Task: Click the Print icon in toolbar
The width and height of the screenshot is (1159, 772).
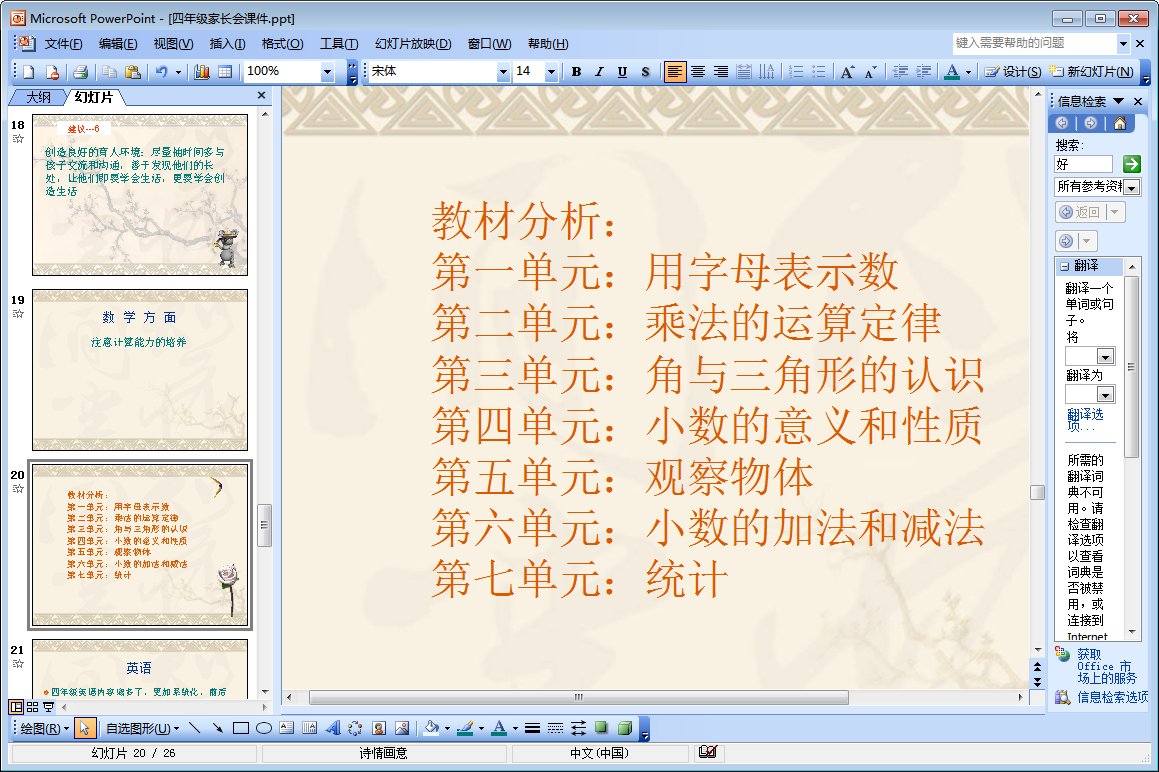Action: click(81, 72)
